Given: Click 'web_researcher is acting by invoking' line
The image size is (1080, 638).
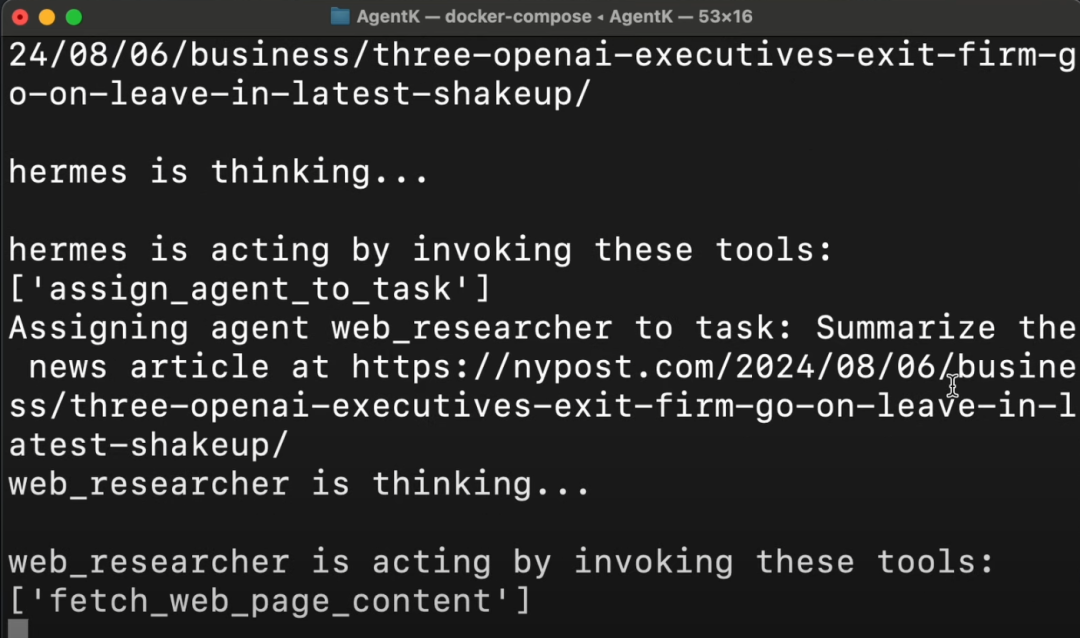Looking at the screenshot, I should click(500, 562).
